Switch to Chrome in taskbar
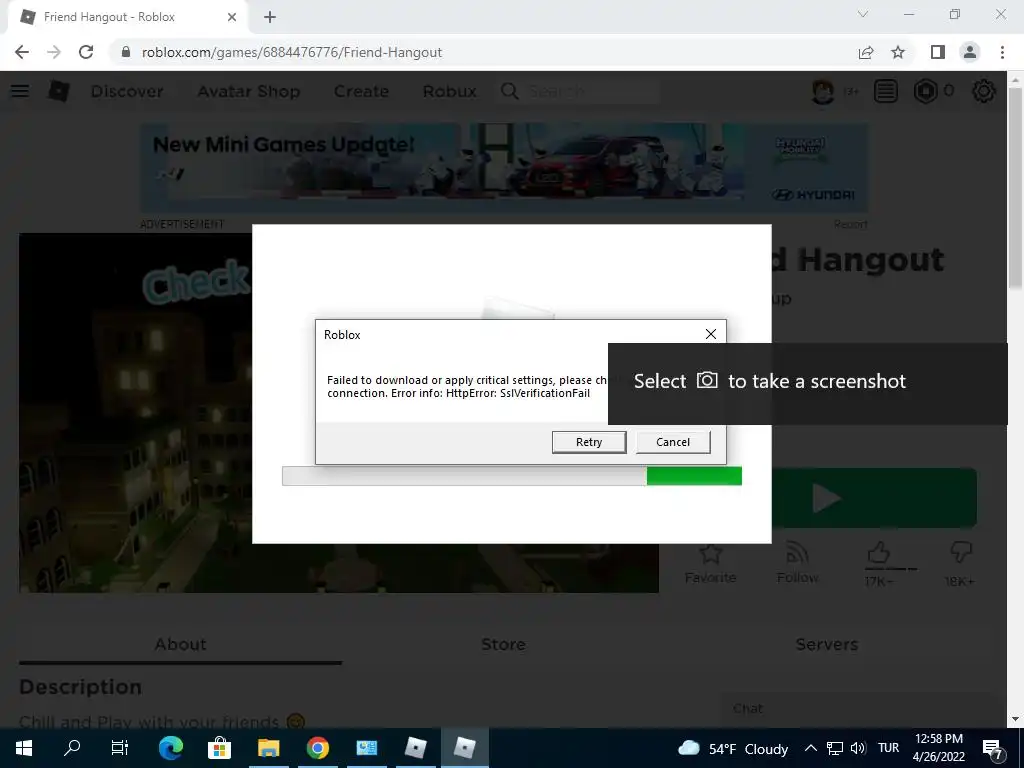1024x768 pixels. point(317,748)
